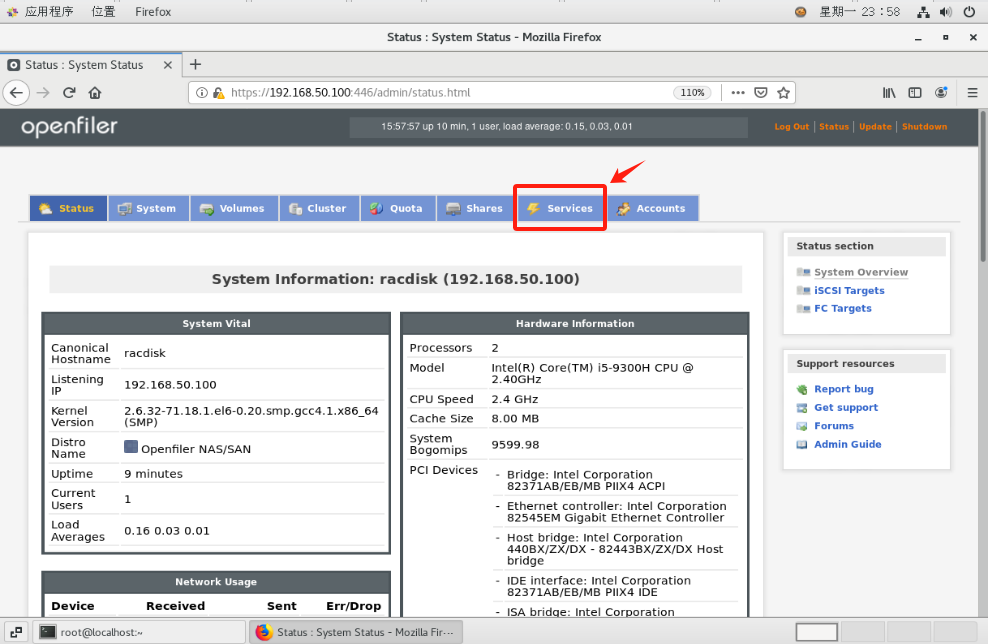The height and width of the screenshot is (644, 988).
Task: Click the FC Targets monitor icon
Action: click(803, 308)
